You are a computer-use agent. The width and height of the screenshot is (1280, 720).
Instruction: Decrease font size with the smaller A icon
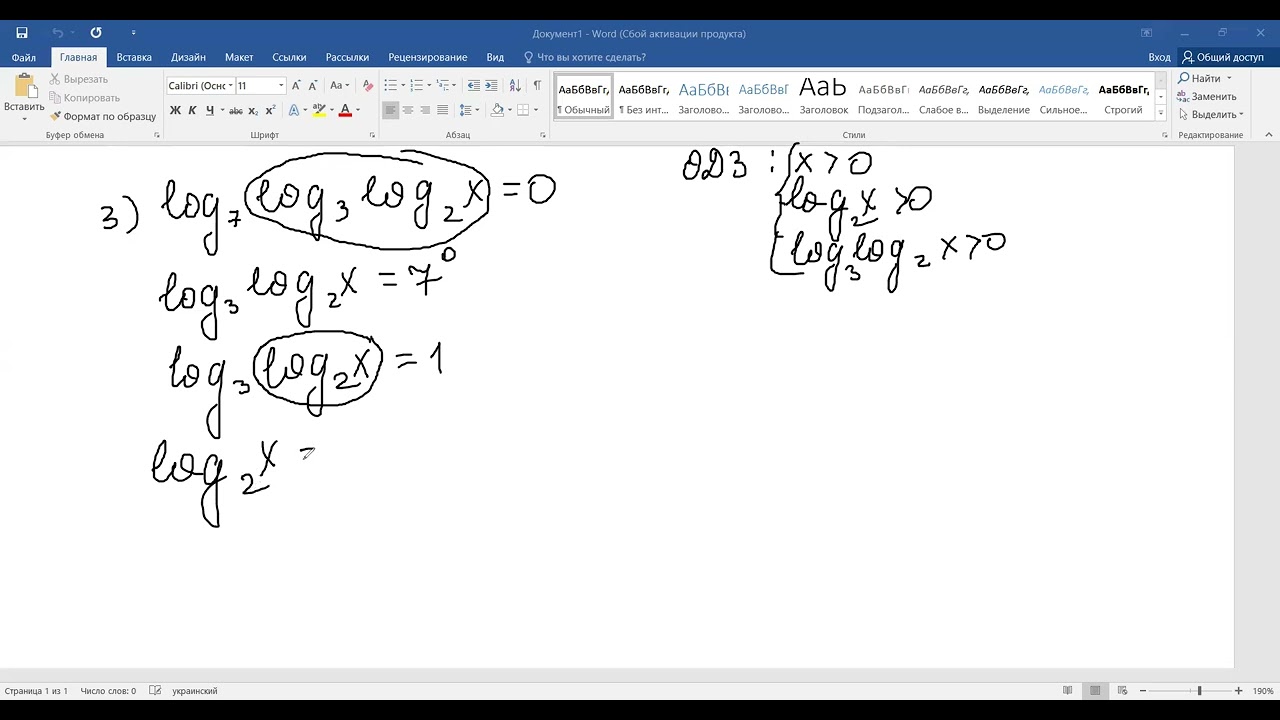click(313, 86)
